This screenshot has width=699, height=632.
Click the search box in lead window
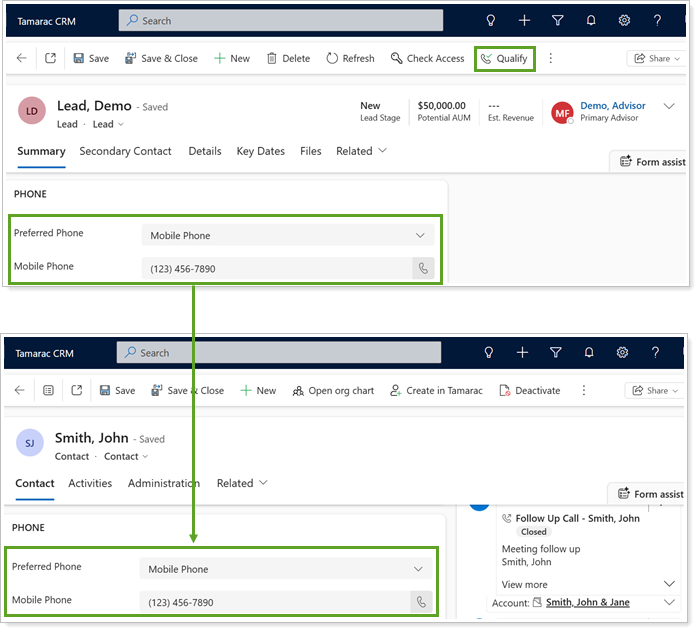[x=280, y=21]
